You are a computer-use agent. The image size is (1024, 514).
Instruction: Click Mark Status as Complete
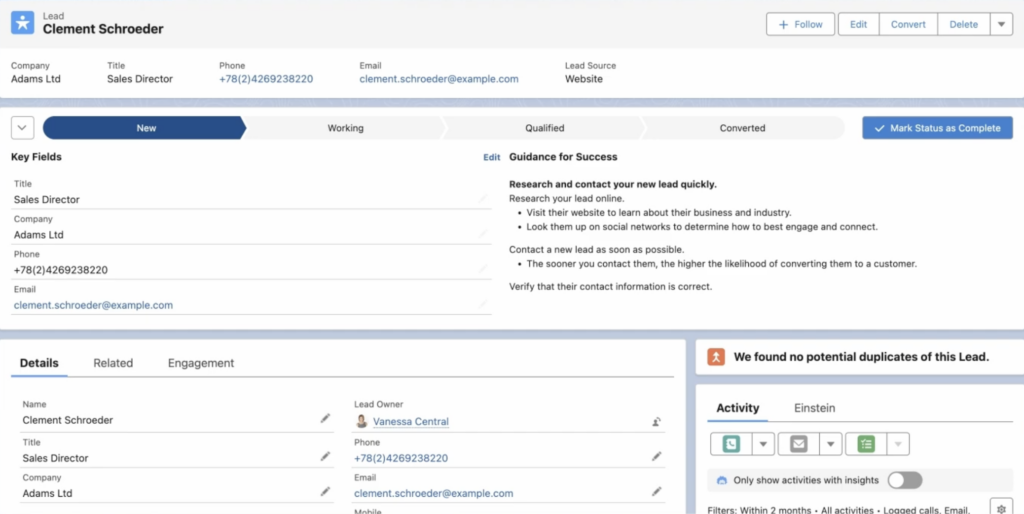pyautogui.click(x=937, y=128)
